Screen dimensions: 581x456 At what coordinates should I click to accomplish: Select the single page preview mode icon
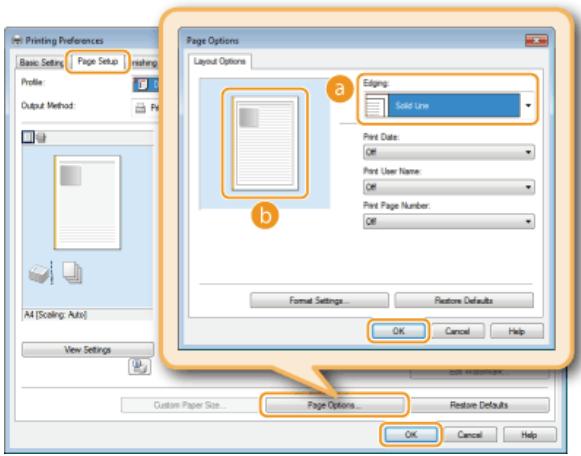tap(28, 137)
